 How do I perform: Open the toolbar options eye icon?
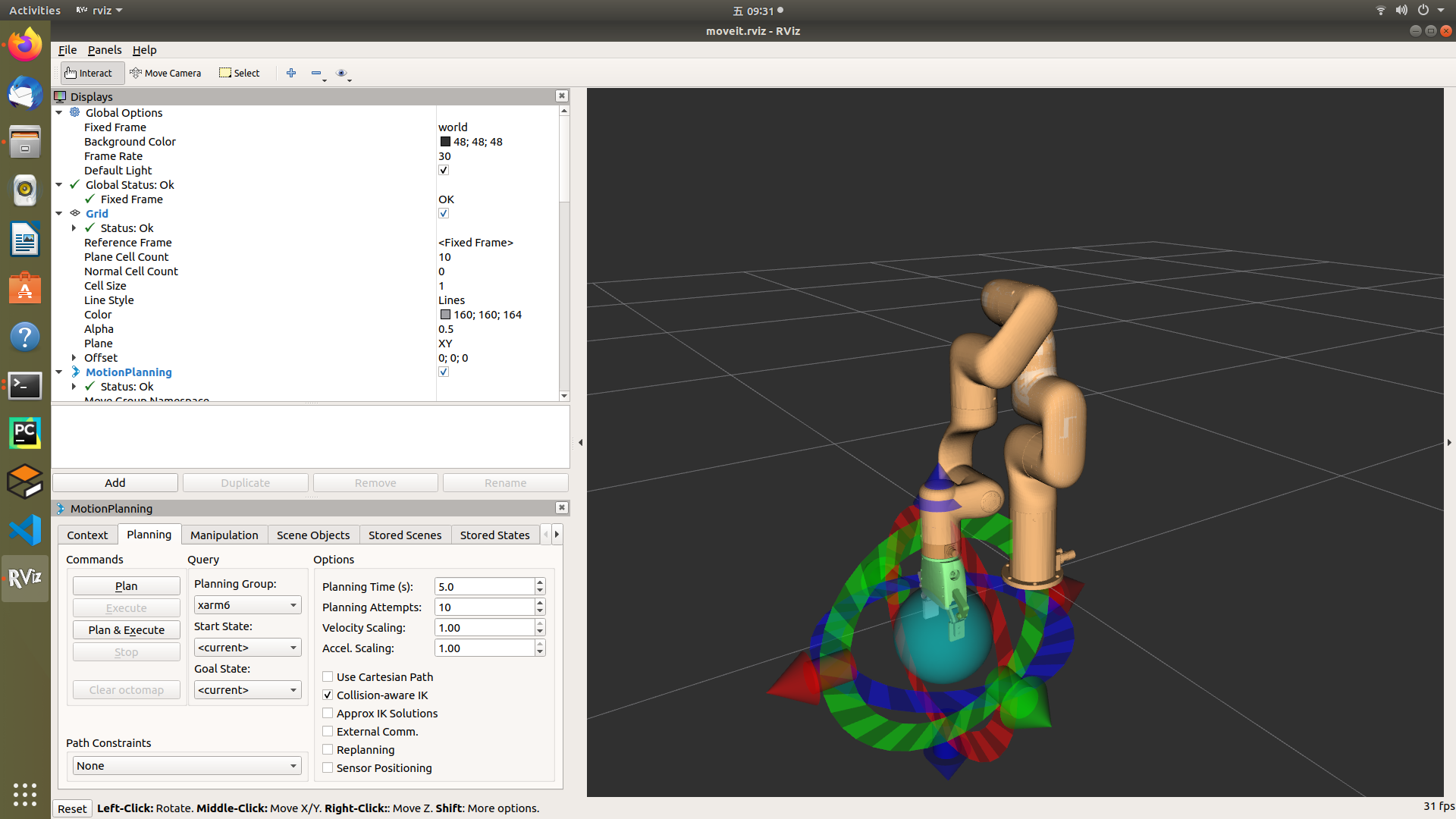point(342,74)
